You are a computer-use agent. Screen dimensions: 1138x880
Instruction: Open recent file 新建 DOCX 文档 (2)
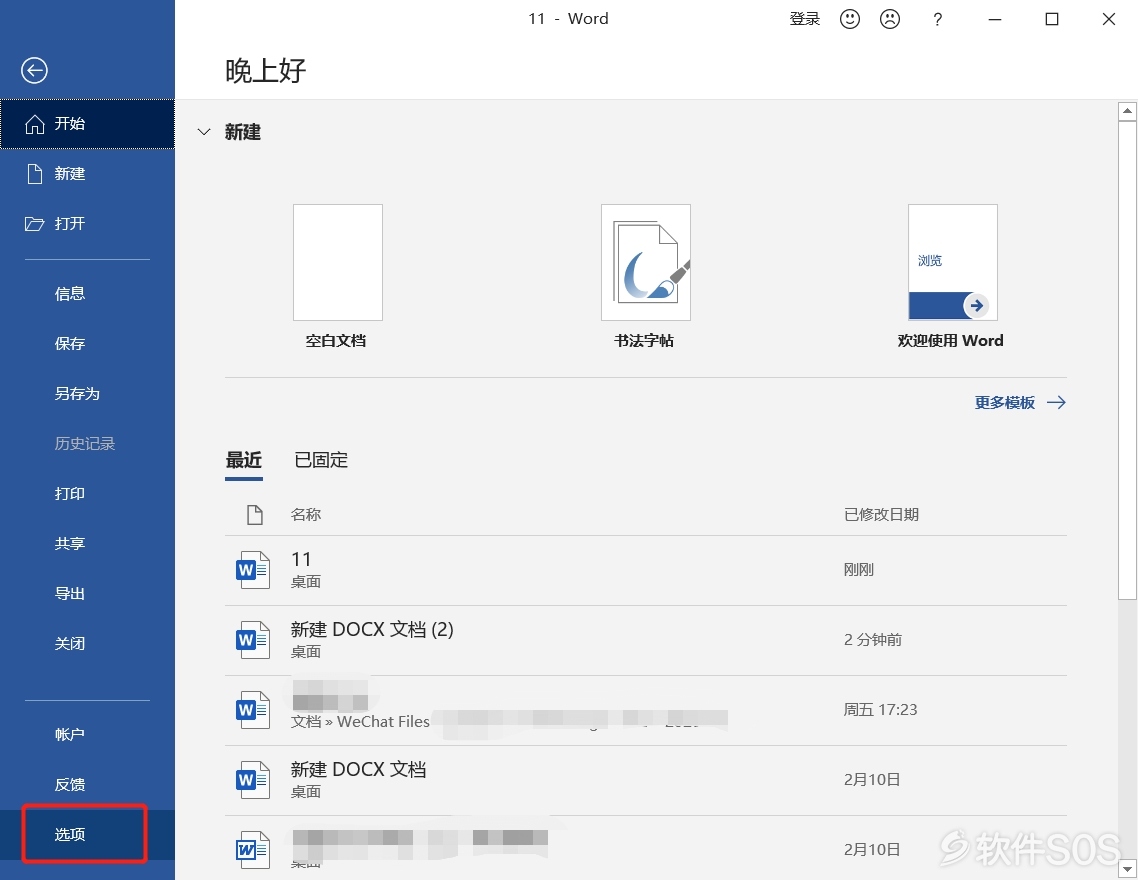point(646,641)
